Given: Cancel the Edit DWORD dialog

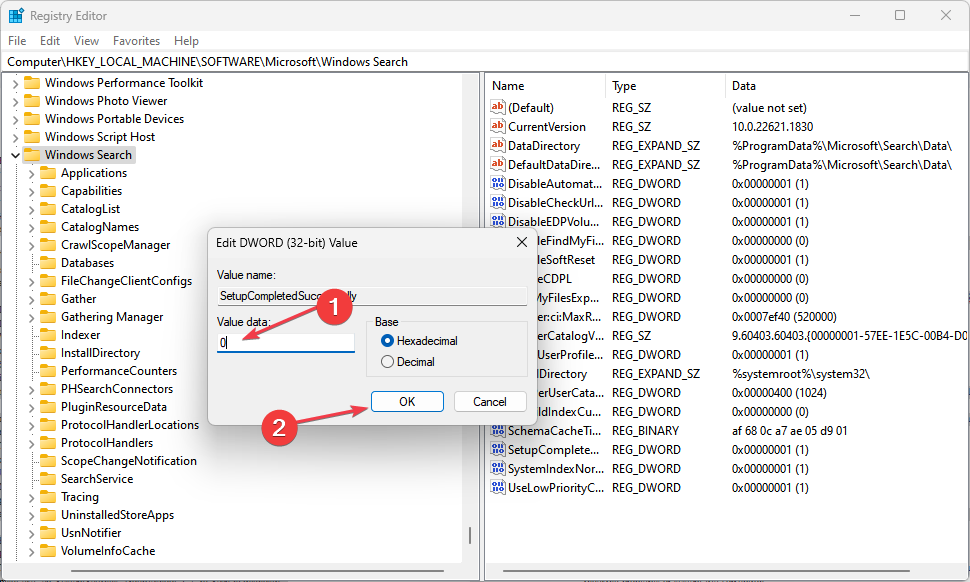Looking at the screenshot, I should coord(490,401).
